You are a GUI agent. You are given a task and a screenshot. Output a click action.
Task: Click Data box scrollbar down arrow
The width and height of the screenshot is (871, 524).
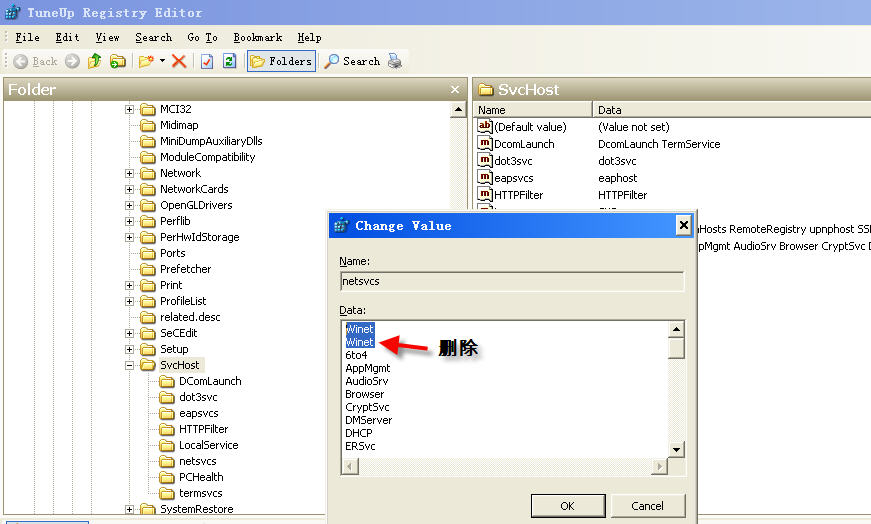[x=676, y=449]
